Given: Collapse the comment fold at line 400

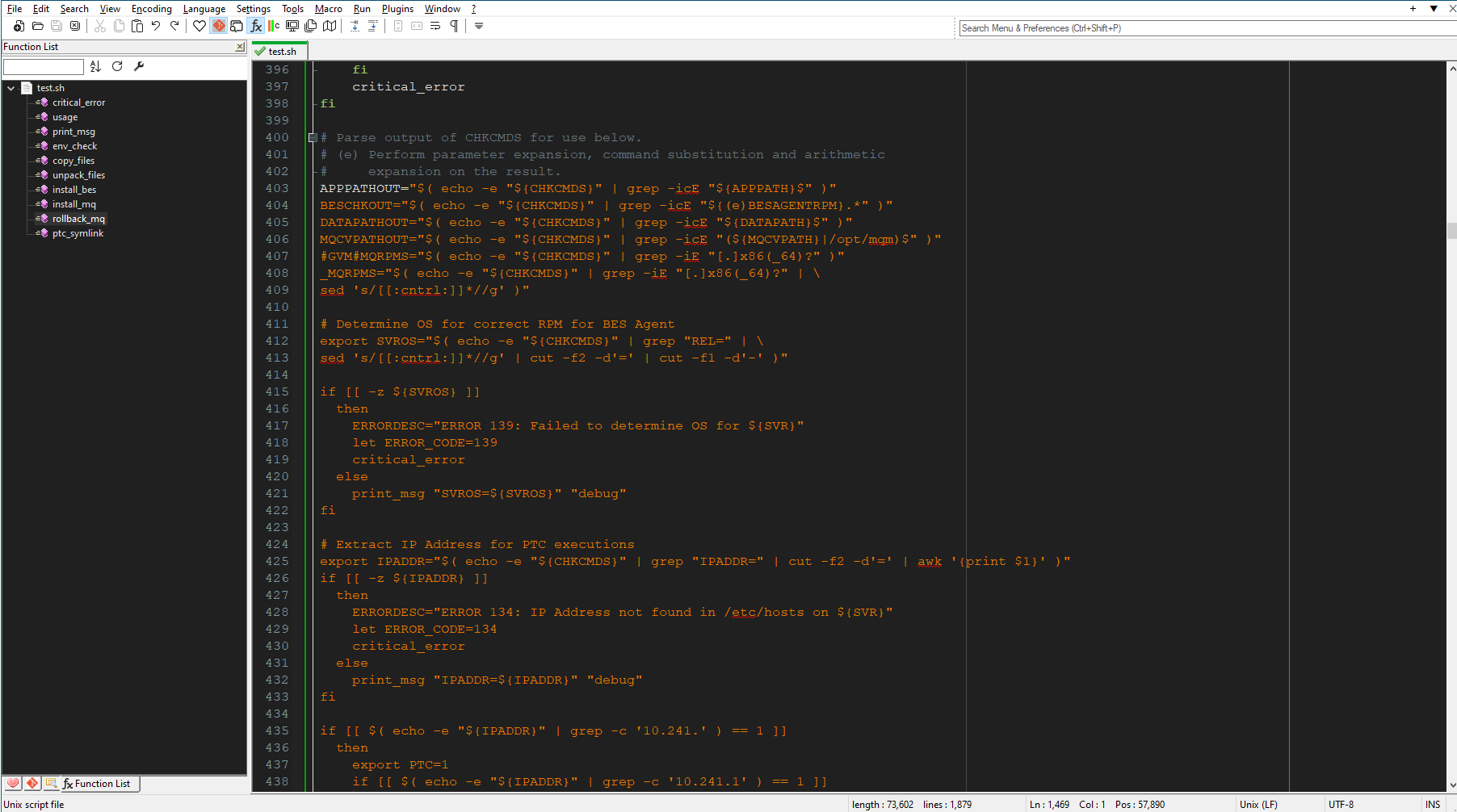Looking at the screenshot, I should click(x=313, y=138).
